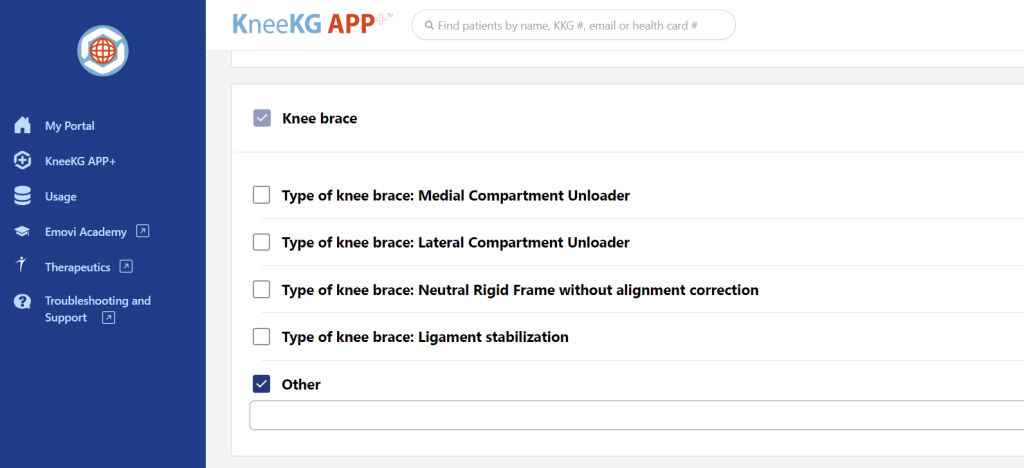Click the Therapeutics figure icon
The height and width of the screenshot is (468, 1024).
pos(22,264)
